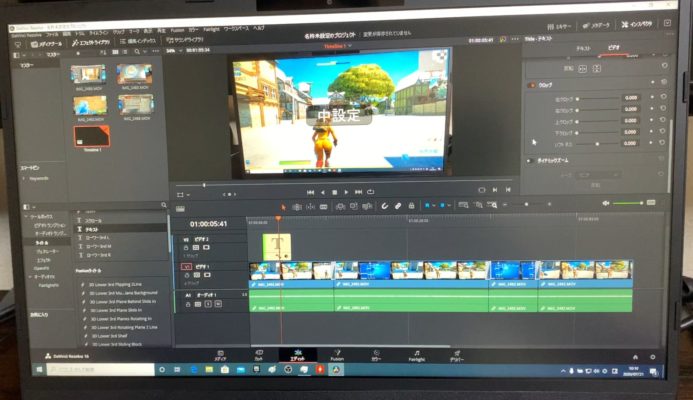The height and width of the screenshot is (400, 693).
Task: Click Go To First Frame transport button
Action: [310, 192]
